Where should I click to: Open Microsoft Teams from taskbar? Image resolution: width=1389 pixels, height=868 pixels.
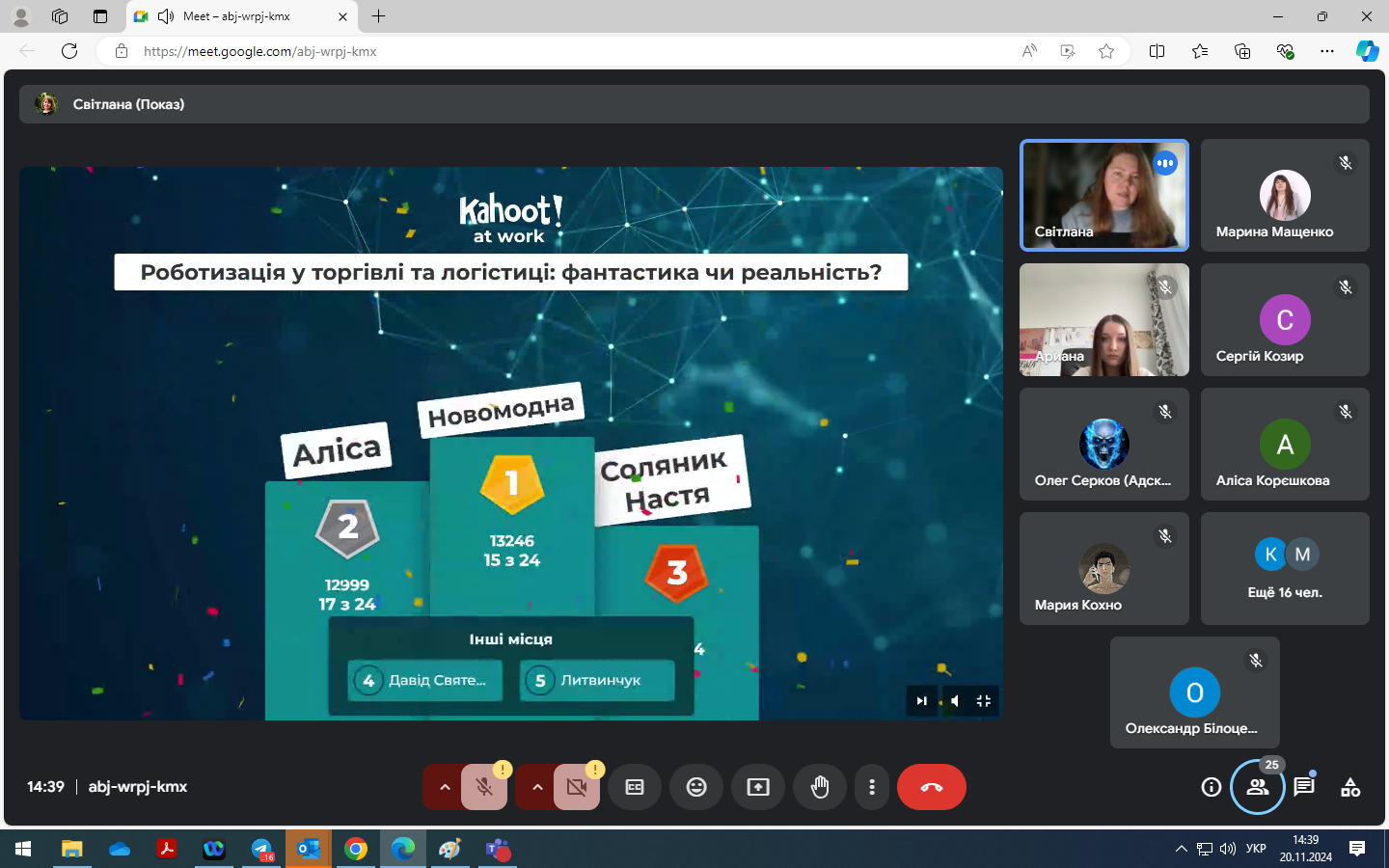(x=498, y=849)
